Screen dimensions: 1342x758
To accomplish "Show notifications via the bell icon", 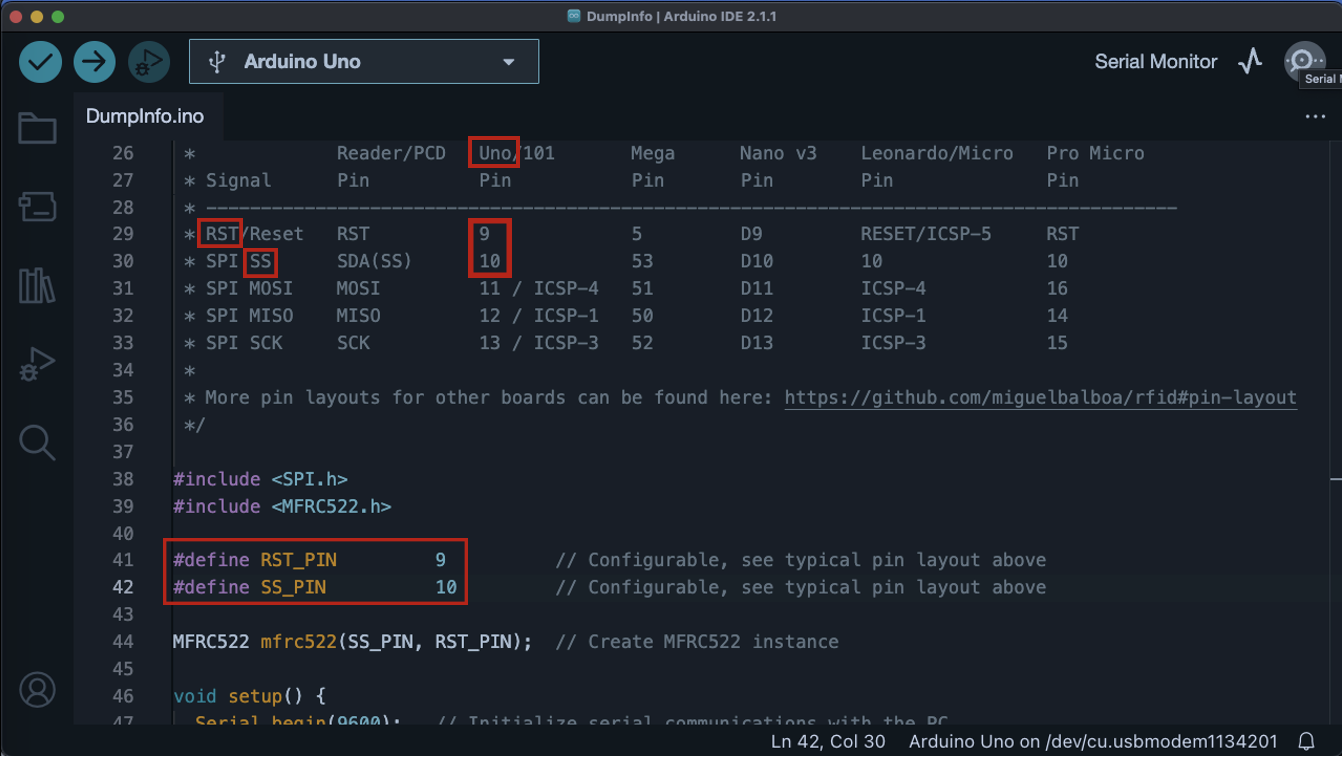I will coord(1306,742).
